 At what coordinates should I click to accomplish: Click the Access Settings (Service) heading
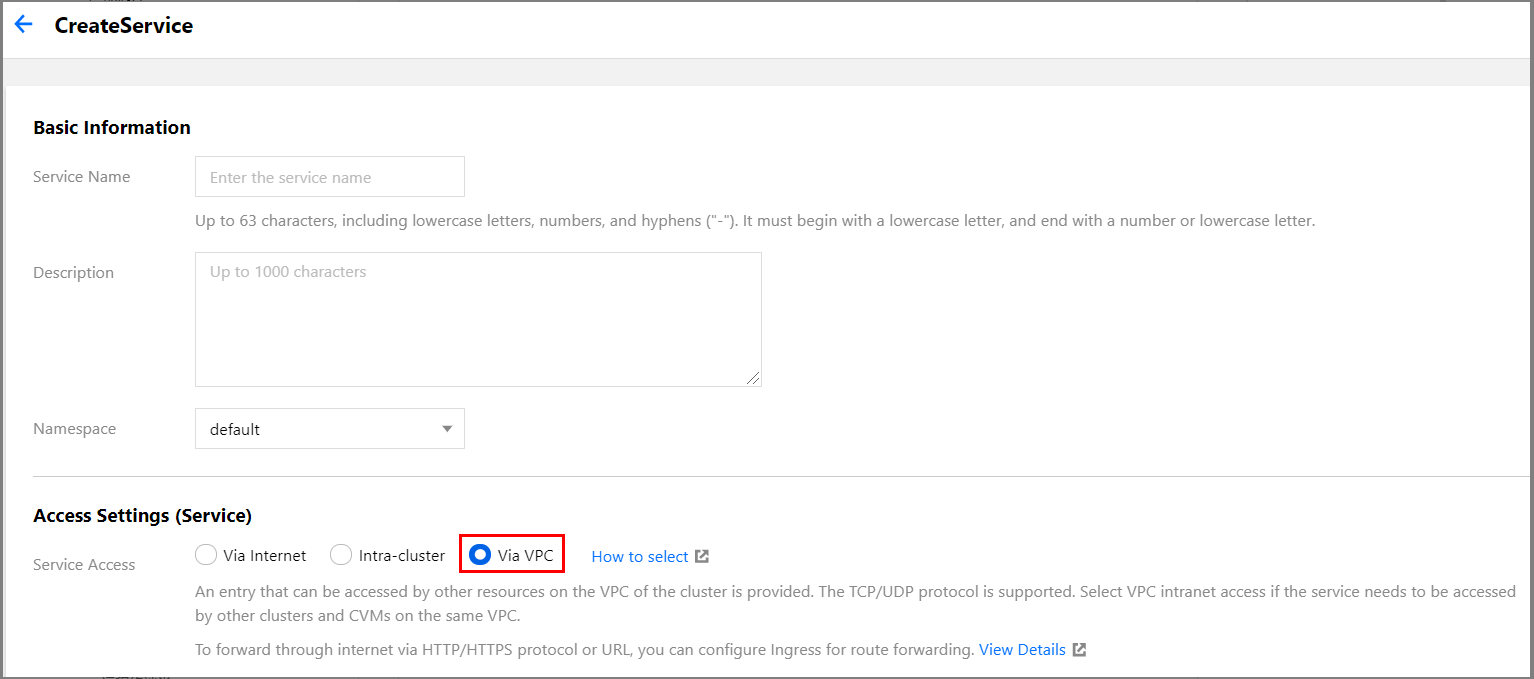[142, 516]
